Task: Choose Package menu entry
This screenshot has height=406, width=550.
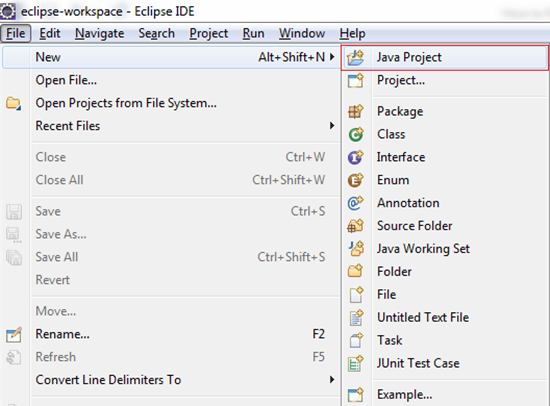Action: (444, 112)
